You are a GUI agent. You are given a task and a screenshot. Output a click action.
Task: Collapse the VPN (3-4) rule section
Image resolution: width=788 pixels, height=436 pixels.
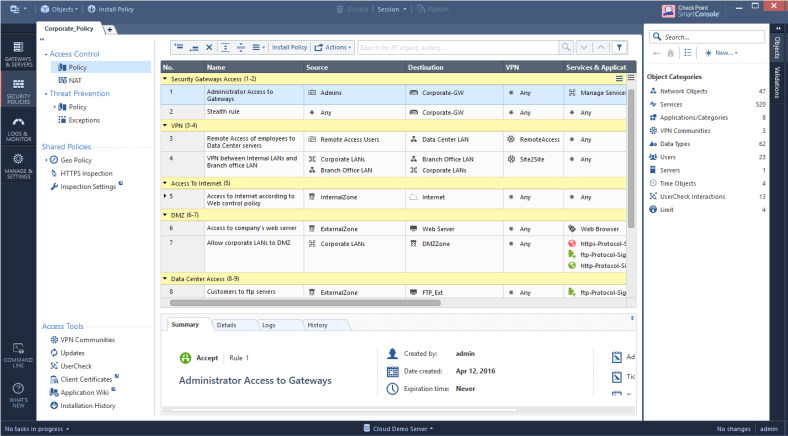[165, 125]
